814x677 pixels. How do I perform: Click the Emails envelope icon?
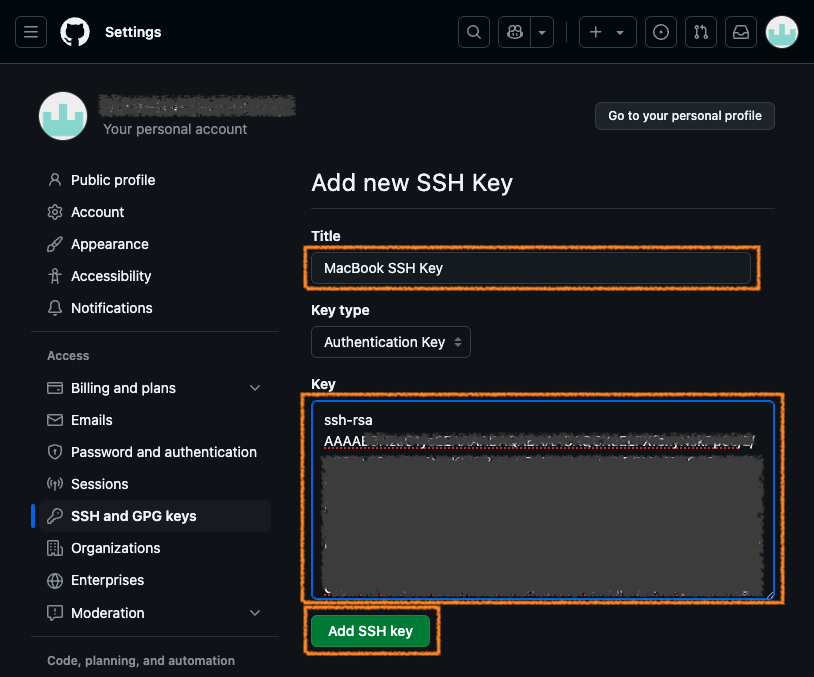point(55,420)
